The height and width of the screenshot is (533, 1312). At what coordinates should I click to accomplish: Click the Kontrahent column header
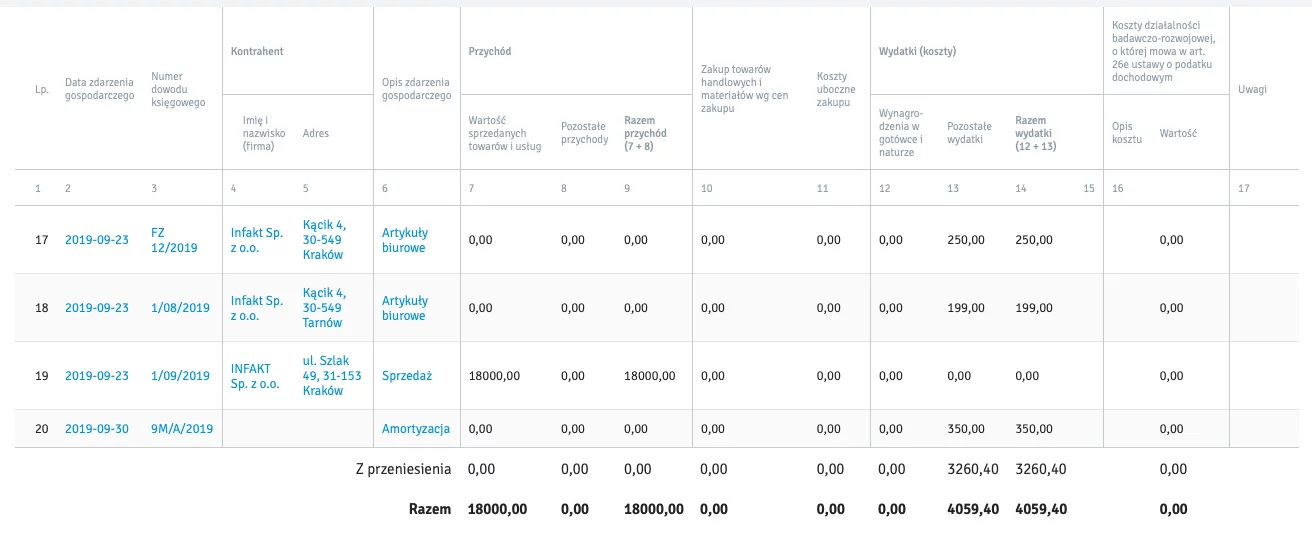(257, 51)
